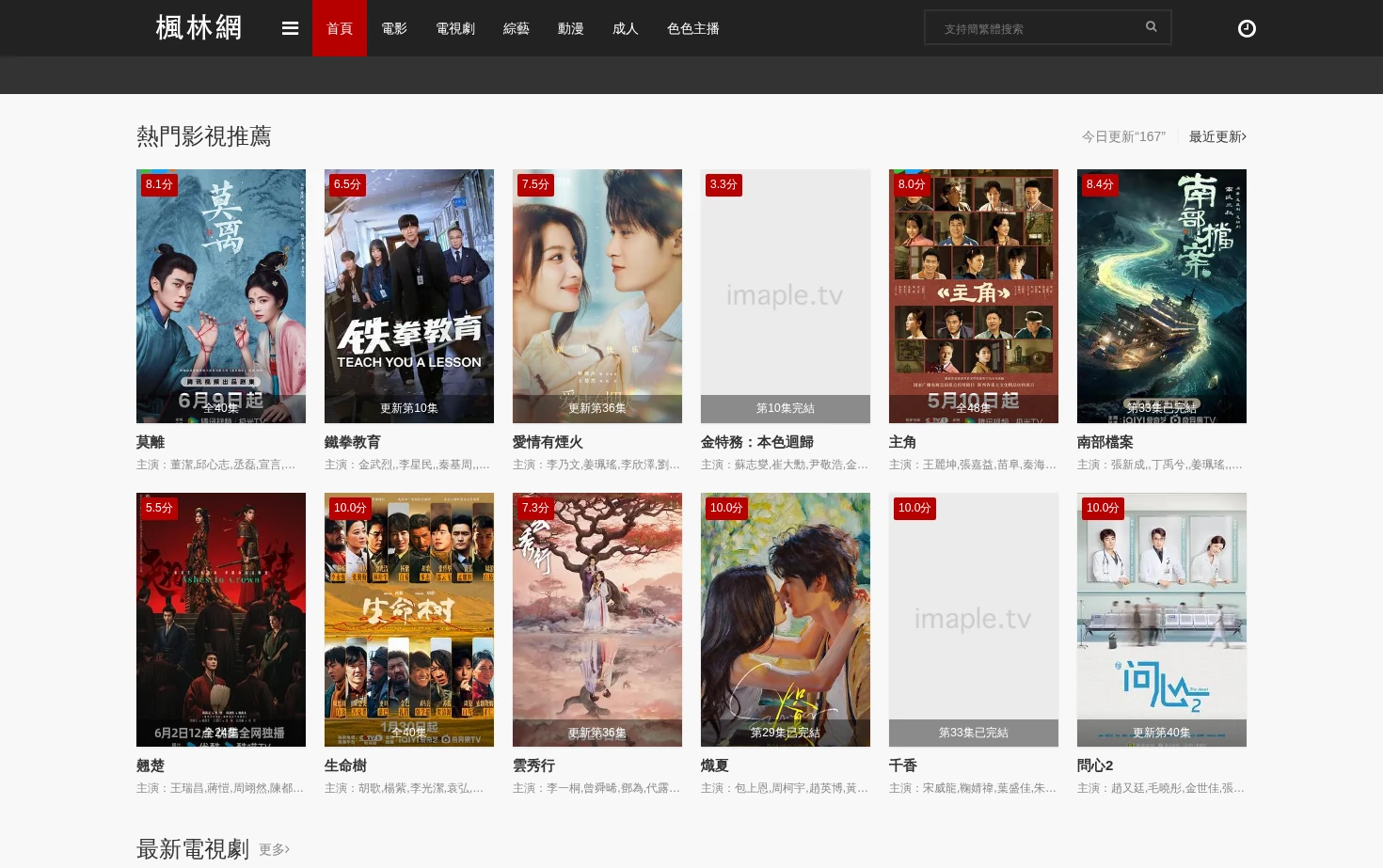
Task: Click the 生命樹 title link
Action: pyautogui.click(x=345, y=765)
